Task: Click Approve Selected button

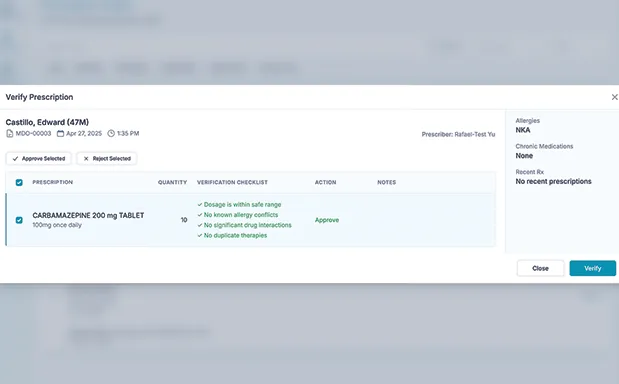Action: click(x=39, y=159)
